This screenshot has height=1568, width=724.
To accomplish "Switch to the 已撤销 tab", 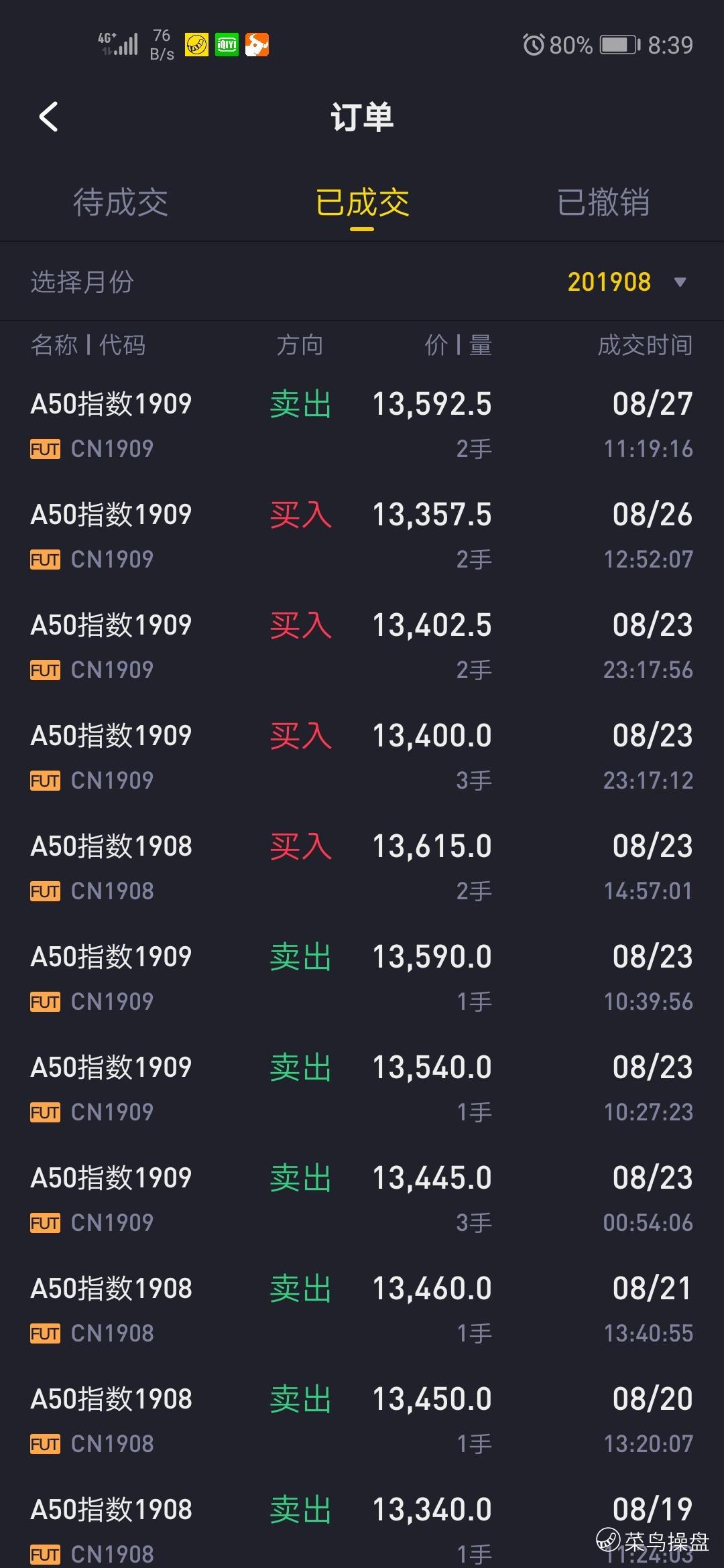I will click(603, 202).
